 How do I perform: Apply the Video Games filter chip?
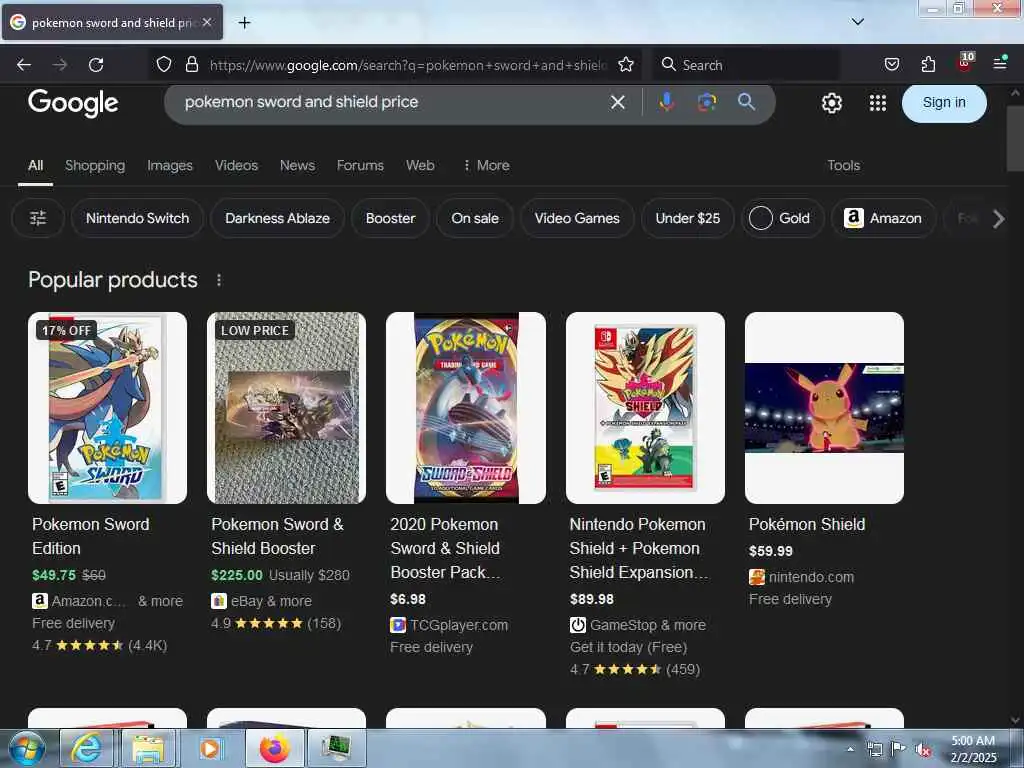(577, 218)
